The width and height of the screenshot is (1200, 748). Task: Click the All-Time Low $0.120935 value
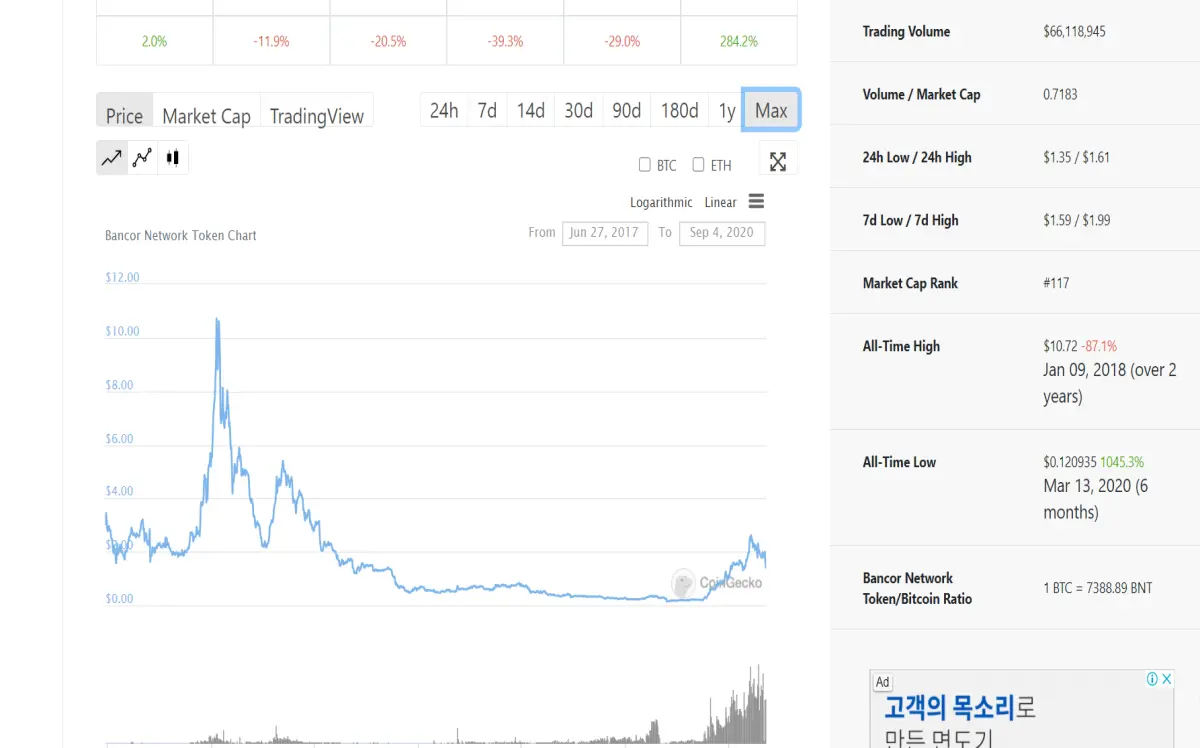1070,462
